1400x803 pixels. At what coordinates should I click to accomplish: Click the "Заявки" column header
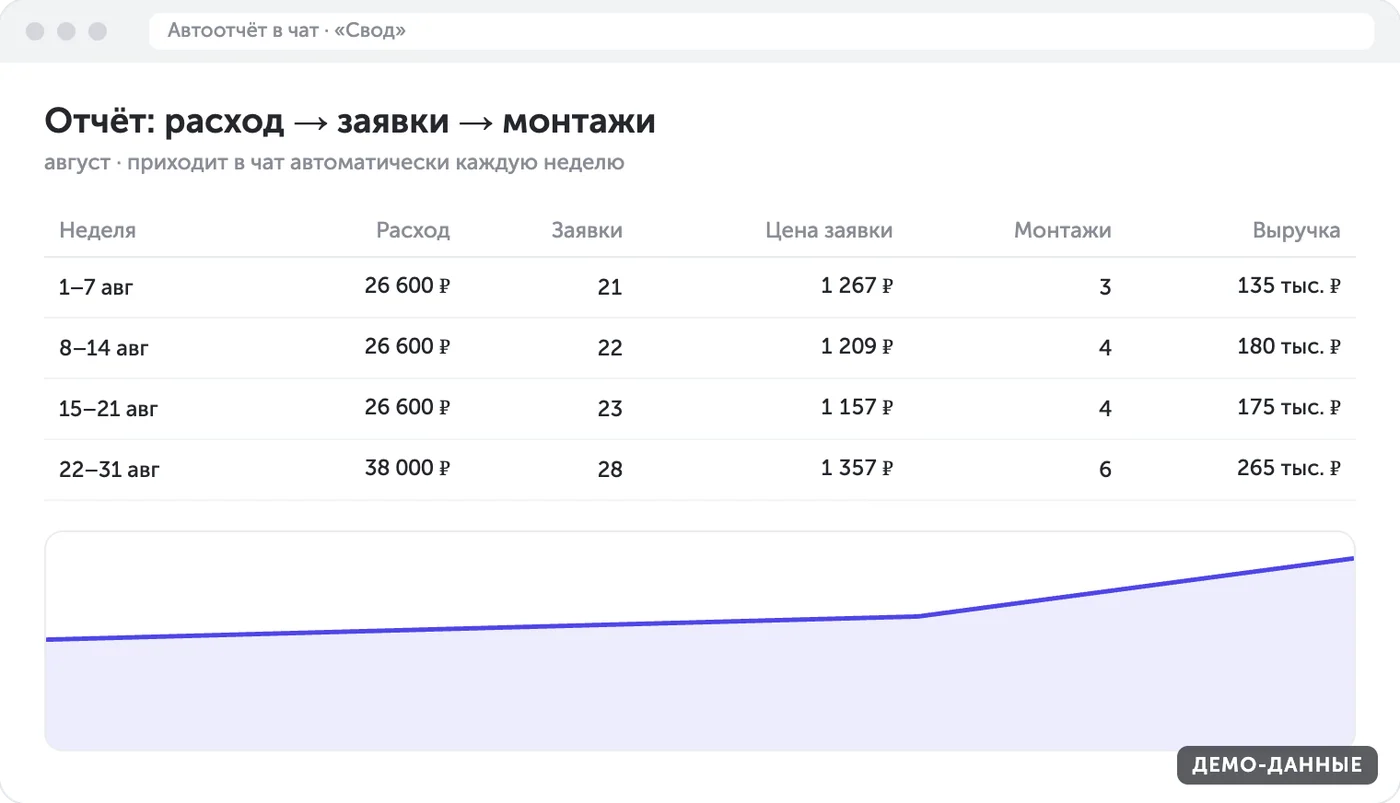coord(587,230)
